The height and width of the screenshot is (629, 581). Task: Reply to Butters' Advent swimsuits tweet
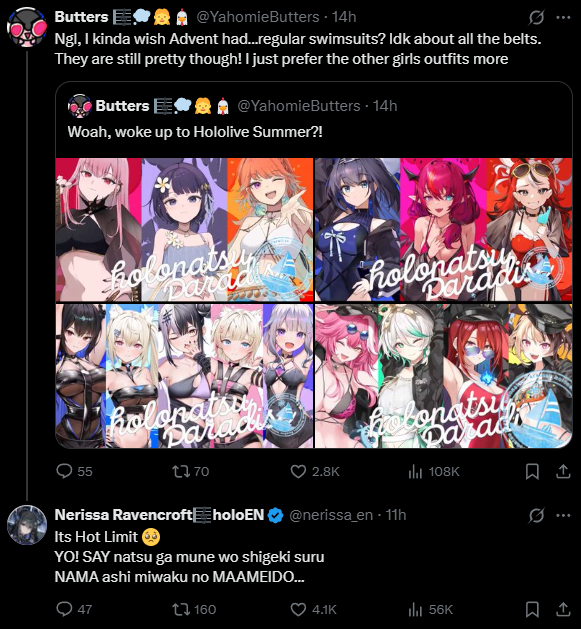74,471
